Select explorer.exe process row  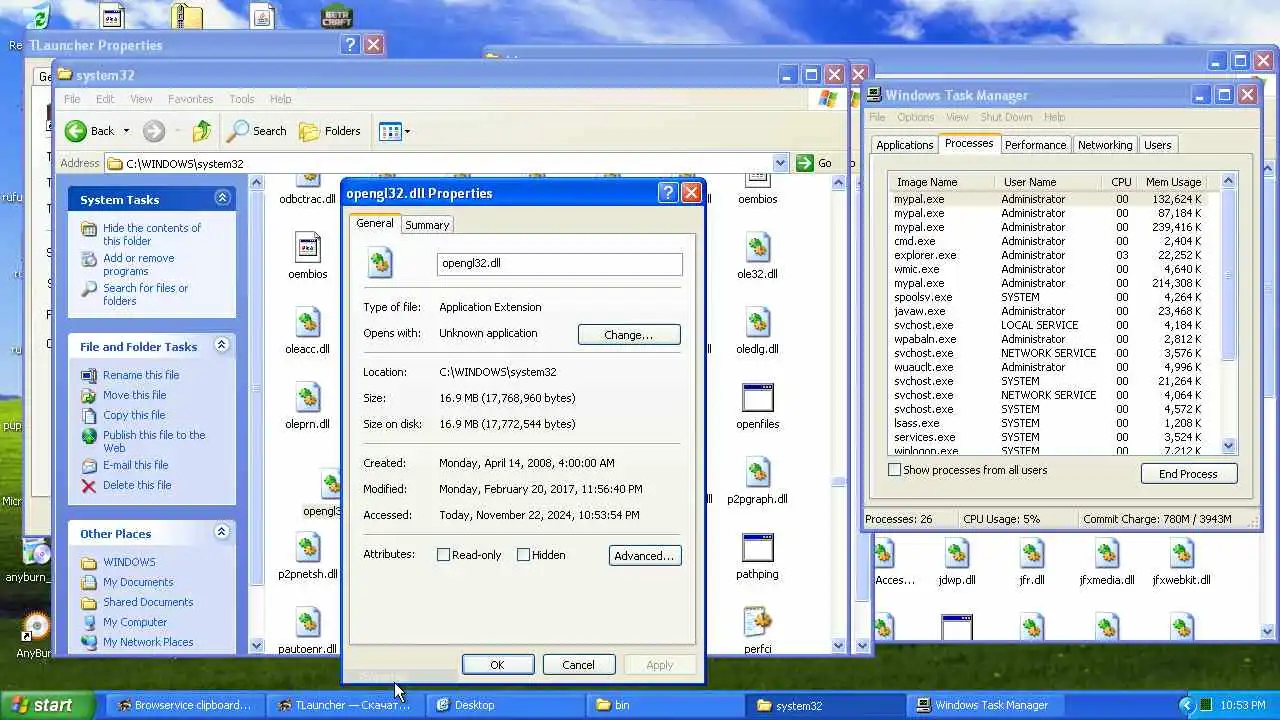coord(1048,255)
